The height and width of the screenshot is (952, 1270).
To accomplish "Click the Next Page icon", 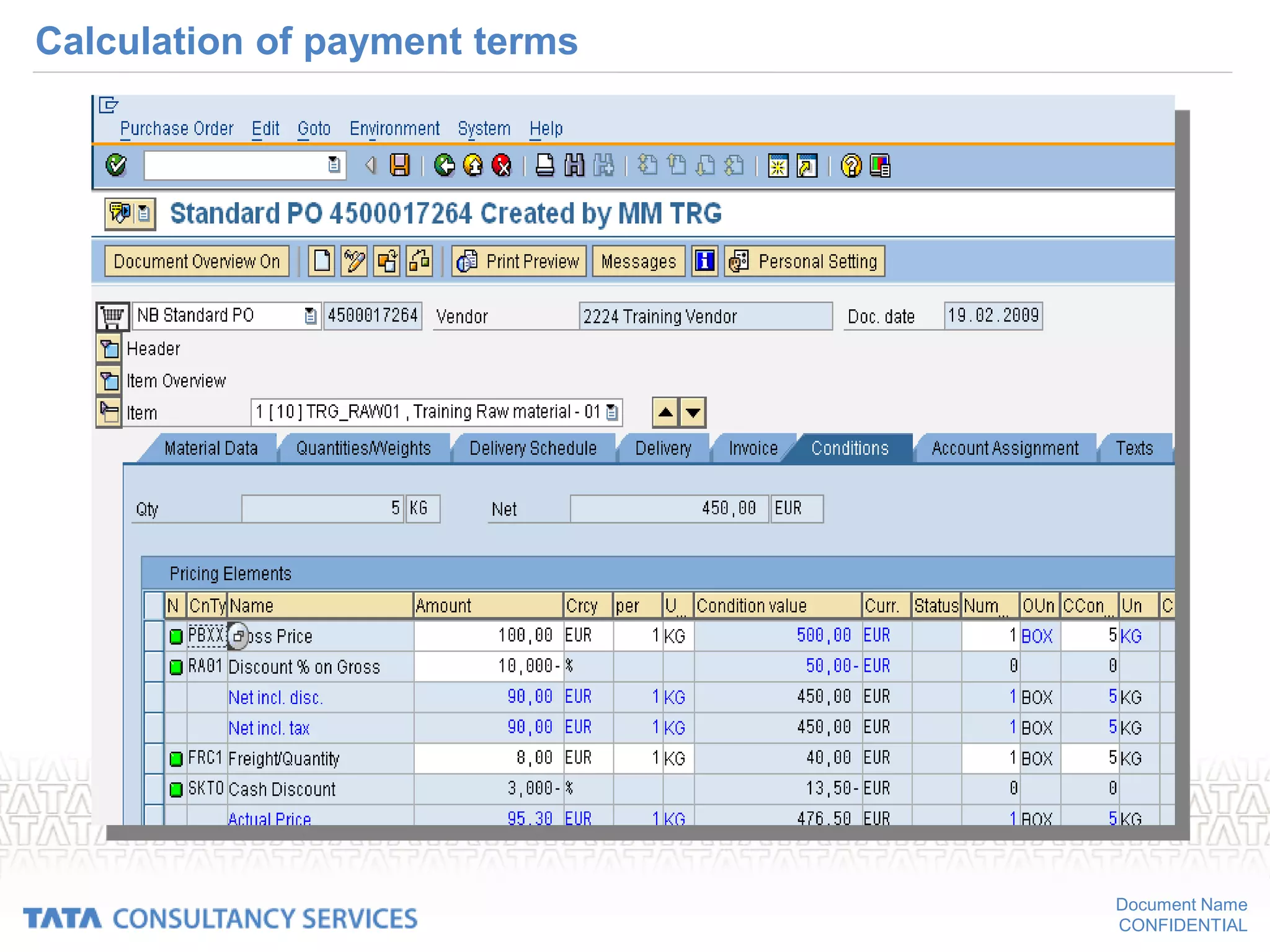I will 705,165.
